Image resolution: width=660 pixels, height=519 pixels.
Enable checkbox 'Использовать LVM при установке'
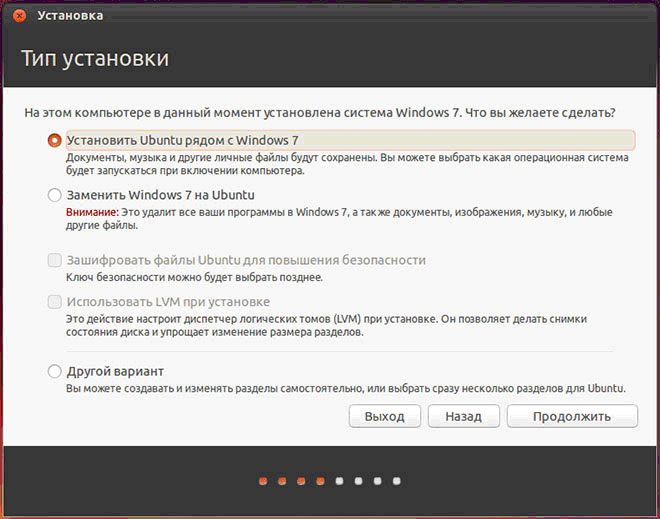coord(55,302)
